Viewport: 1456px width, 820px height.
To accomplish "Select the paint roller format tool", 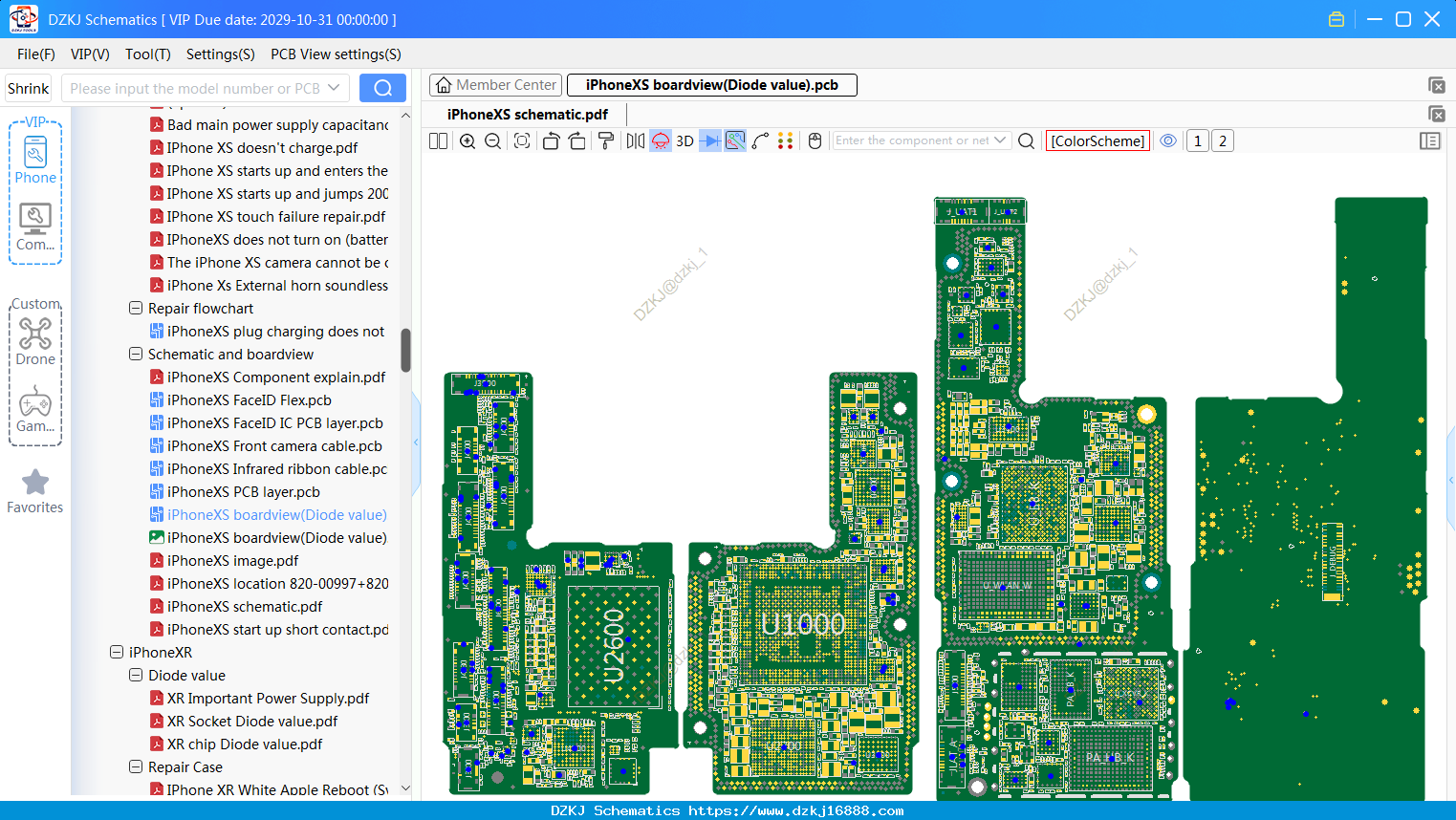I will coord(606,140).
